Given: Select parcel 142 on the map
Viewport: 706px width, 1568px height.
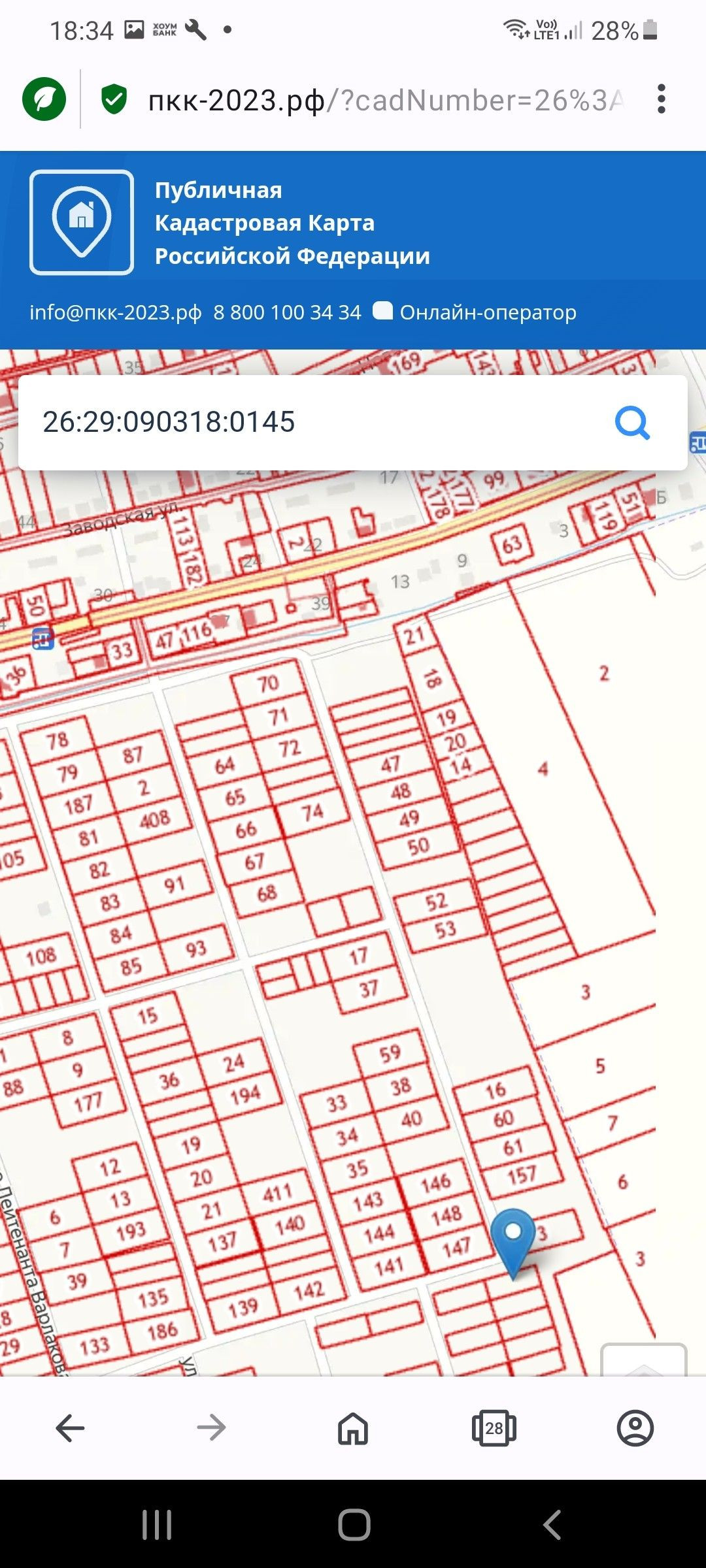Looking at the screenshot, I should (309, 1290).
